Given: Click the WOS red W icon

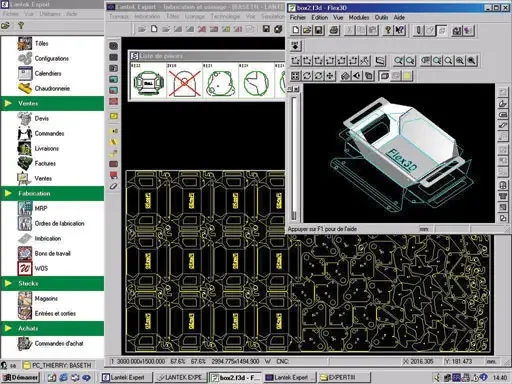Looking at the screenshot, I should coord(25,268).
